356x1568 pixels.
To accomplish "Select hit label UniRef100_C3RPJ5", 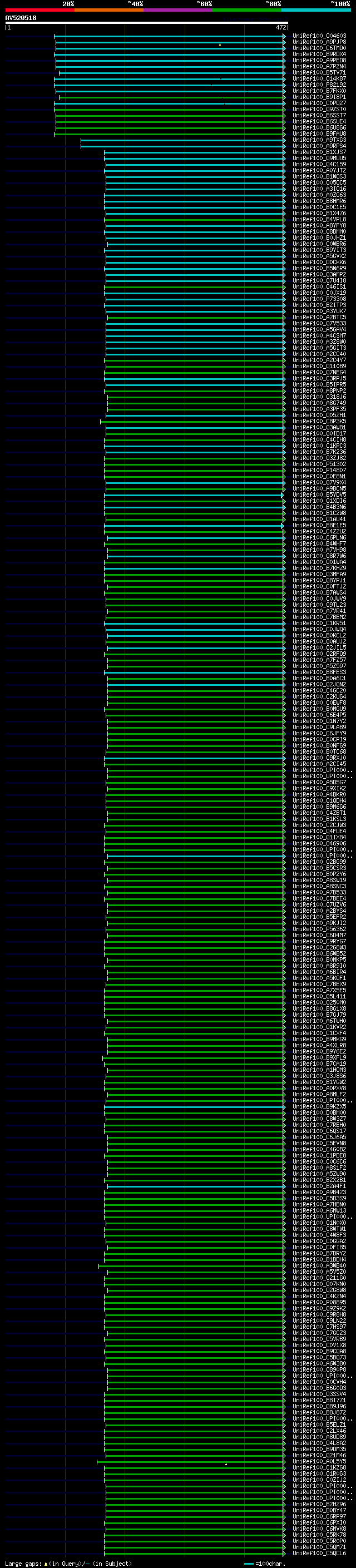I will pyautogui.click(x=319, y=379).
